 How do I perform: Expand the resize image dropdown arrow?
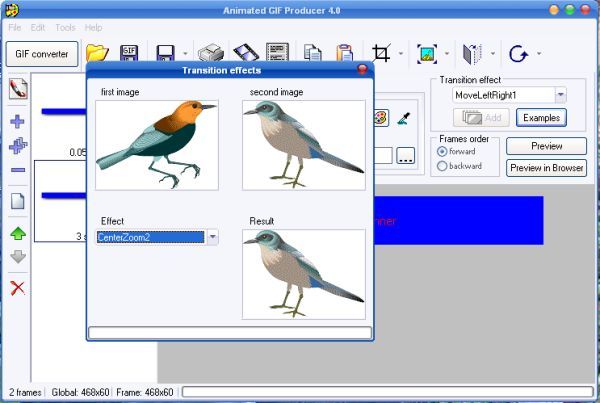[447, 53]
